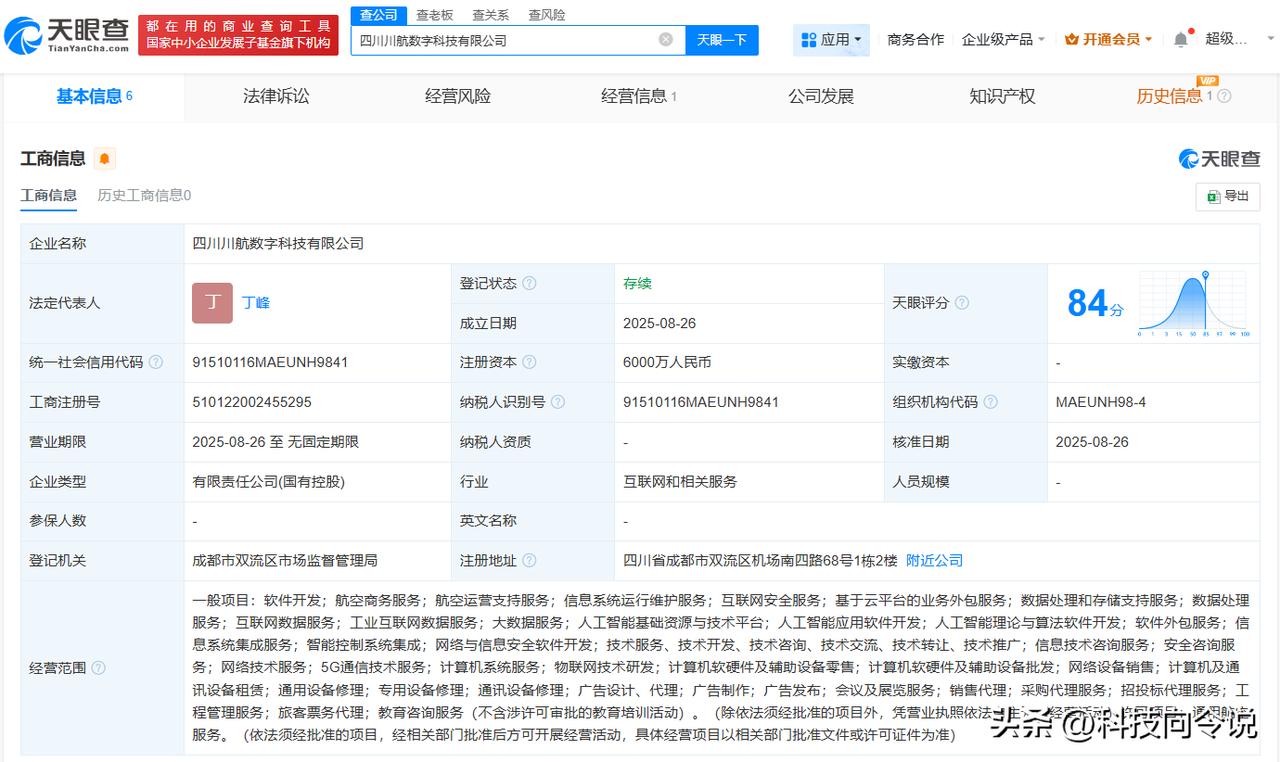Click help icon next to 天眼评分
The image size is (1280, 762).
(x=961, y=303)
